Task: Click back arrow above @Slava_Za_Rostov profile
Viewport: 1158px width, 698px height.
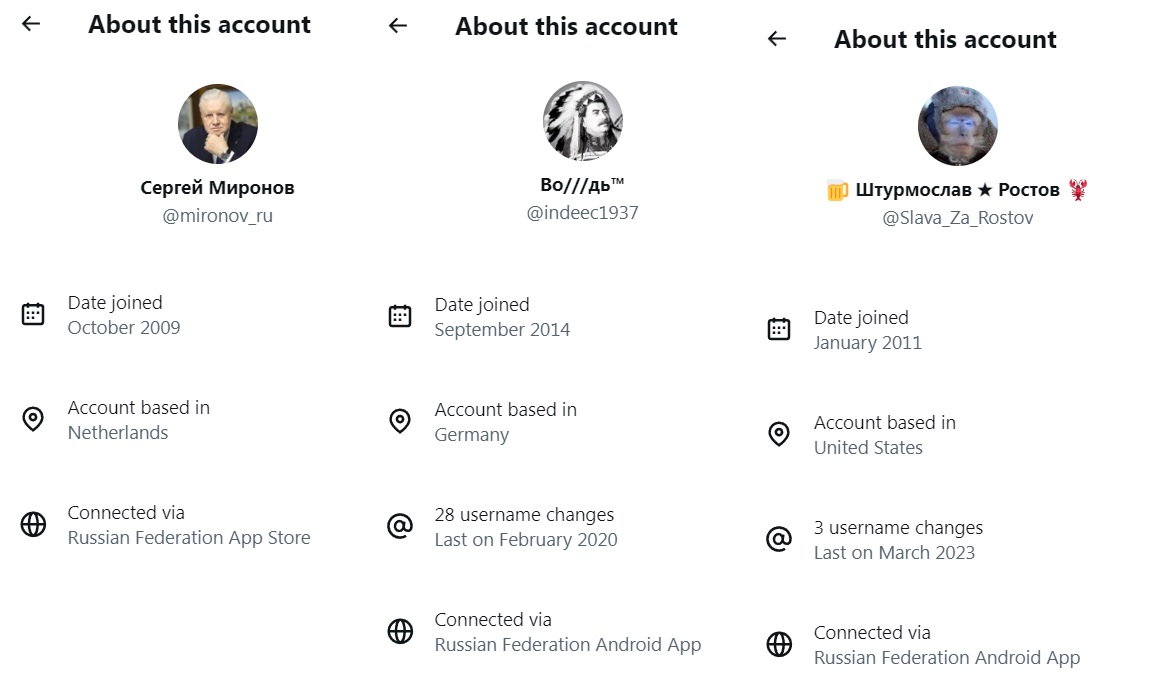Action: point(777,38)
